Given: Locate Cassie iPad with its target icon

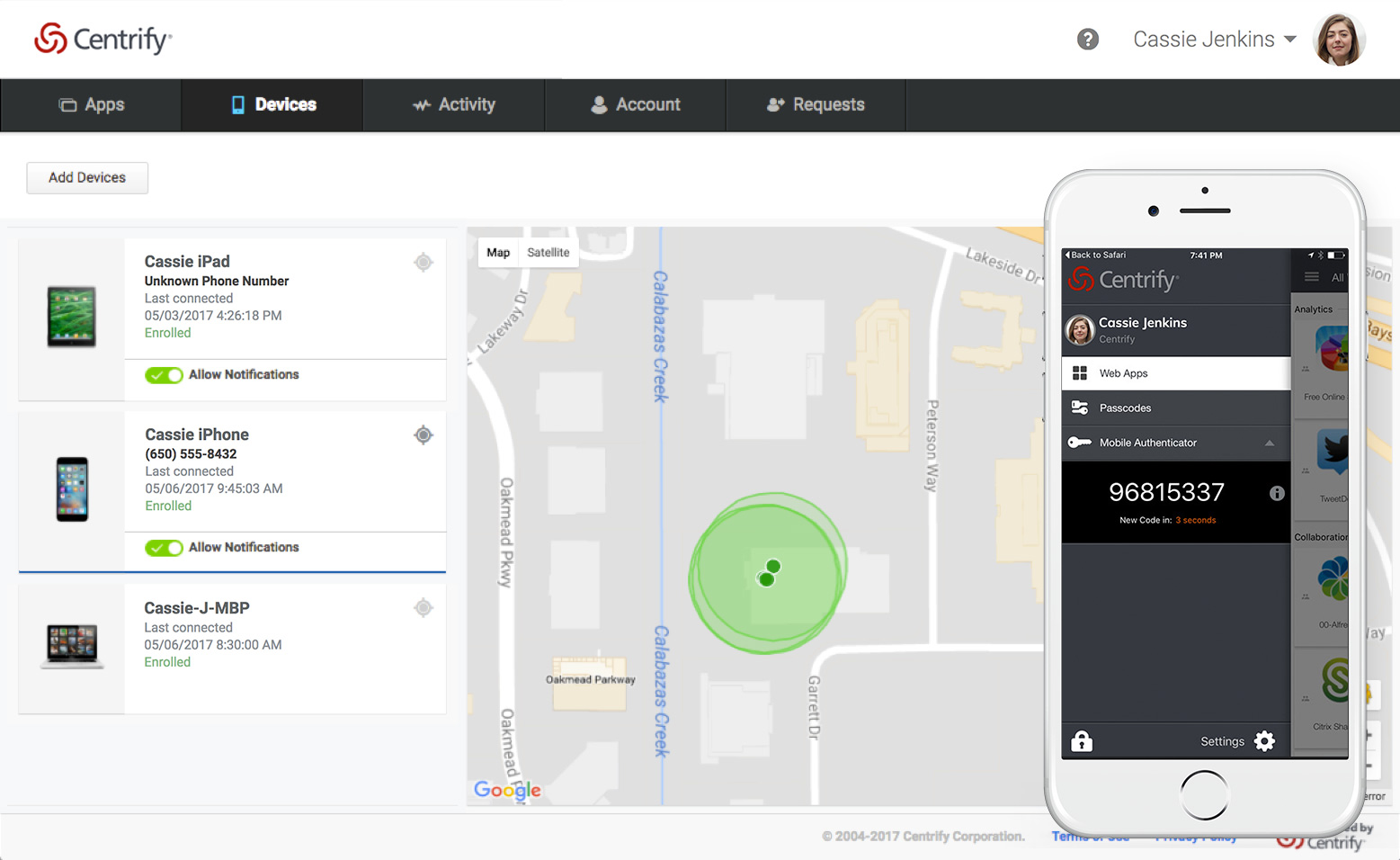Looking at the screenshot, I should click(x=424, y=262).
